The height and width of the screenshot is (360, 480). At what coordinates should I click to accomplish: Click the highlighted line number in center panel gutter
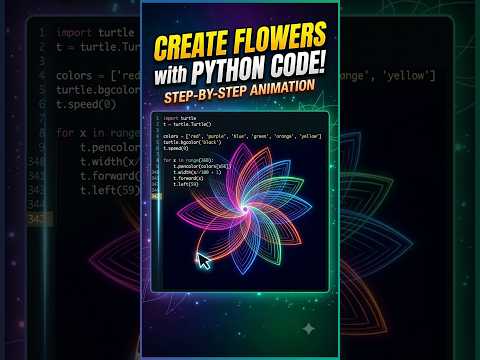pyautogui.click(x=156, y=197)
